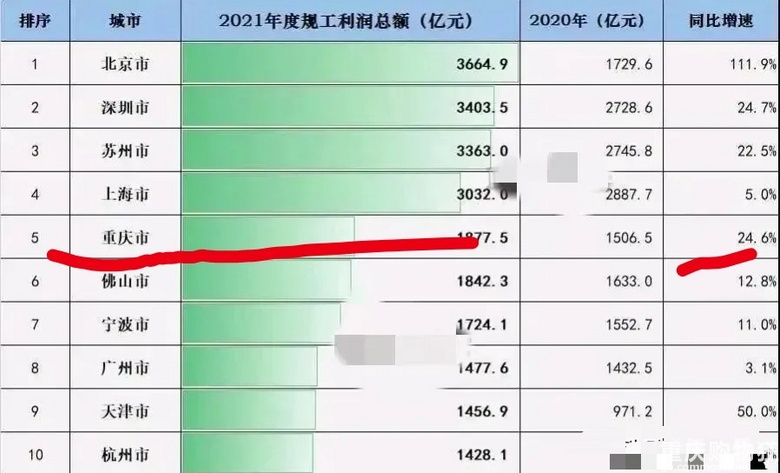Click the green data bar for 杭州市
Viewport: 780px width, 473px height.
click(x=248, y=453)
